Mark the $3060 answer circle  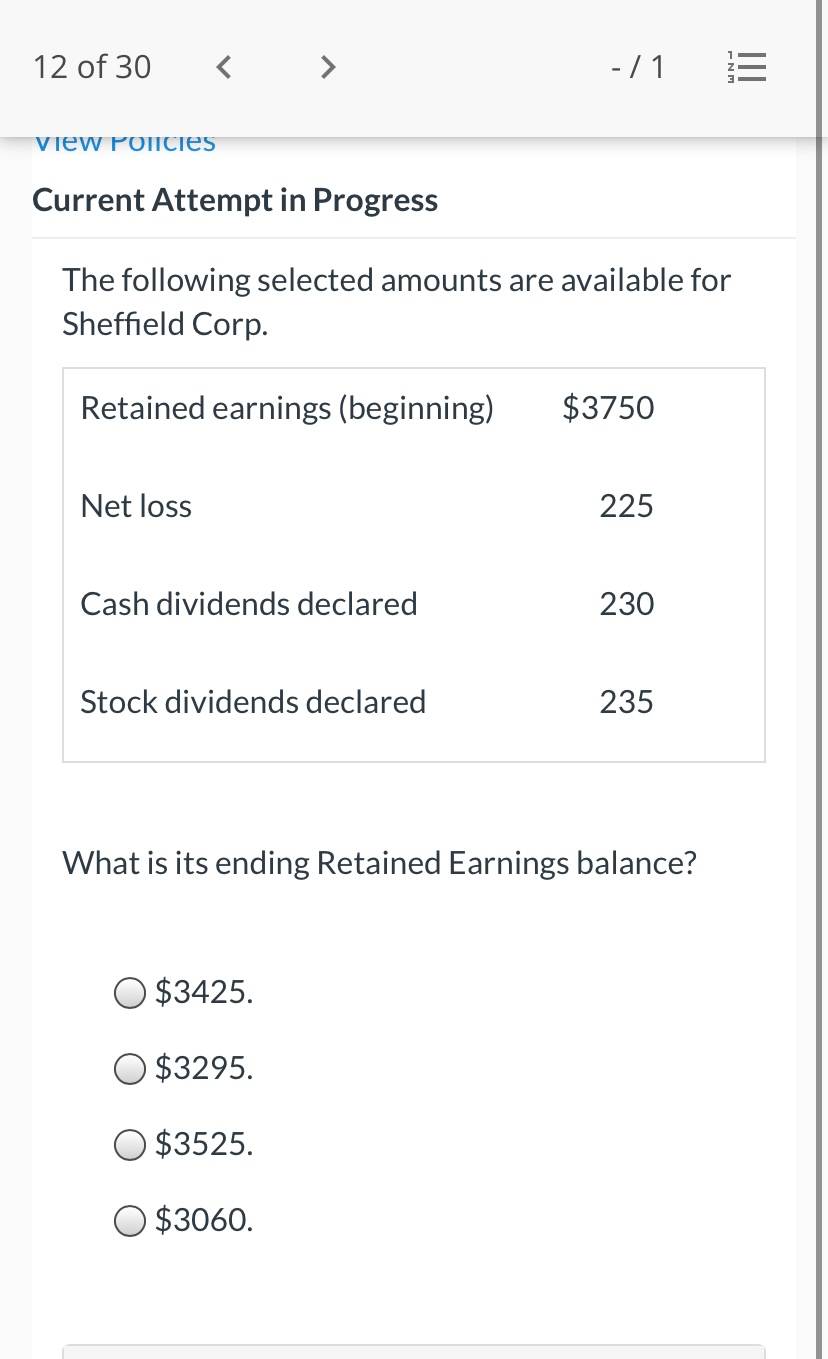click(x=131, y=1220)
